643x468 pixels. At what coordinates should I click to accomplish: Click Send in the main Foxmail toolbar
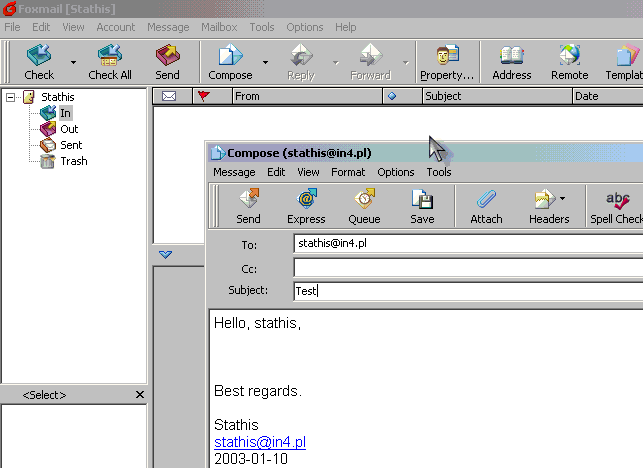point(167,62)
